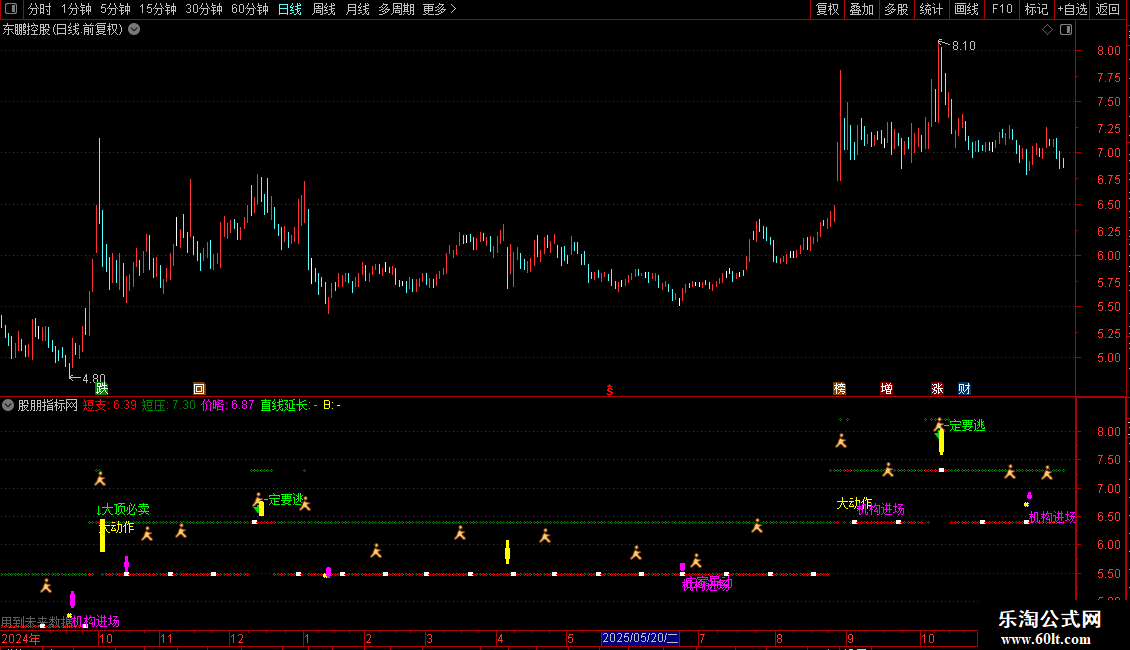Switch to 日线 daily chart
The width and height of the screenshot is (1130, 650).
click(290, 9)
